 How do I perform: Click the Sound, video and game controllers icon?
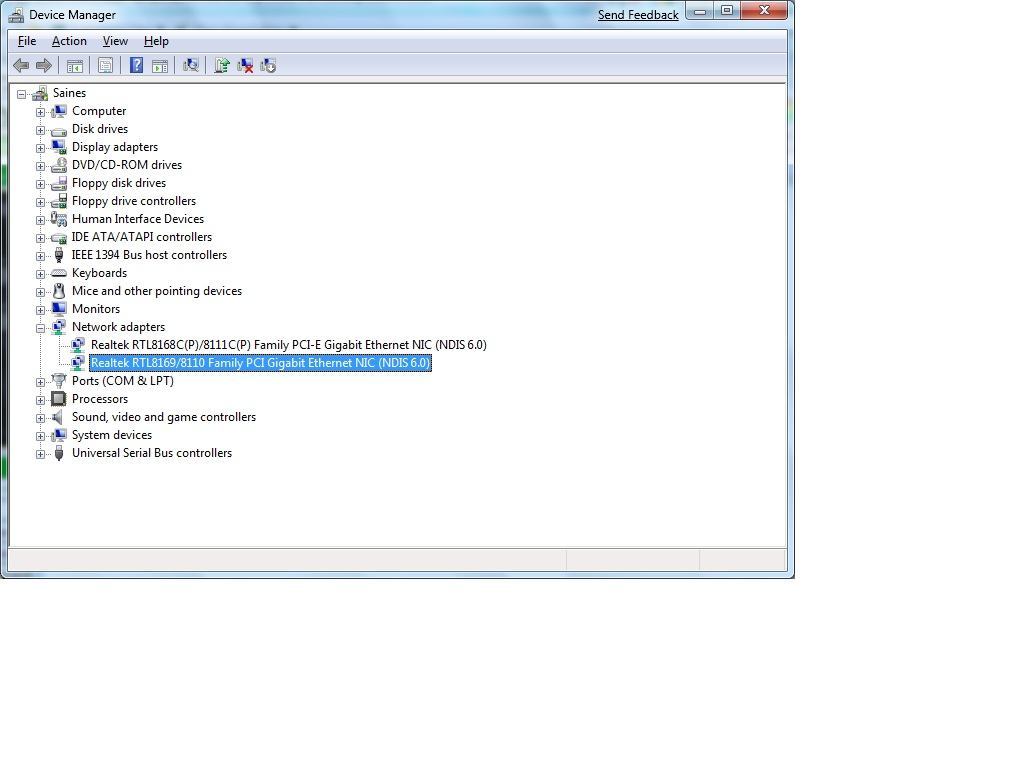59,417
